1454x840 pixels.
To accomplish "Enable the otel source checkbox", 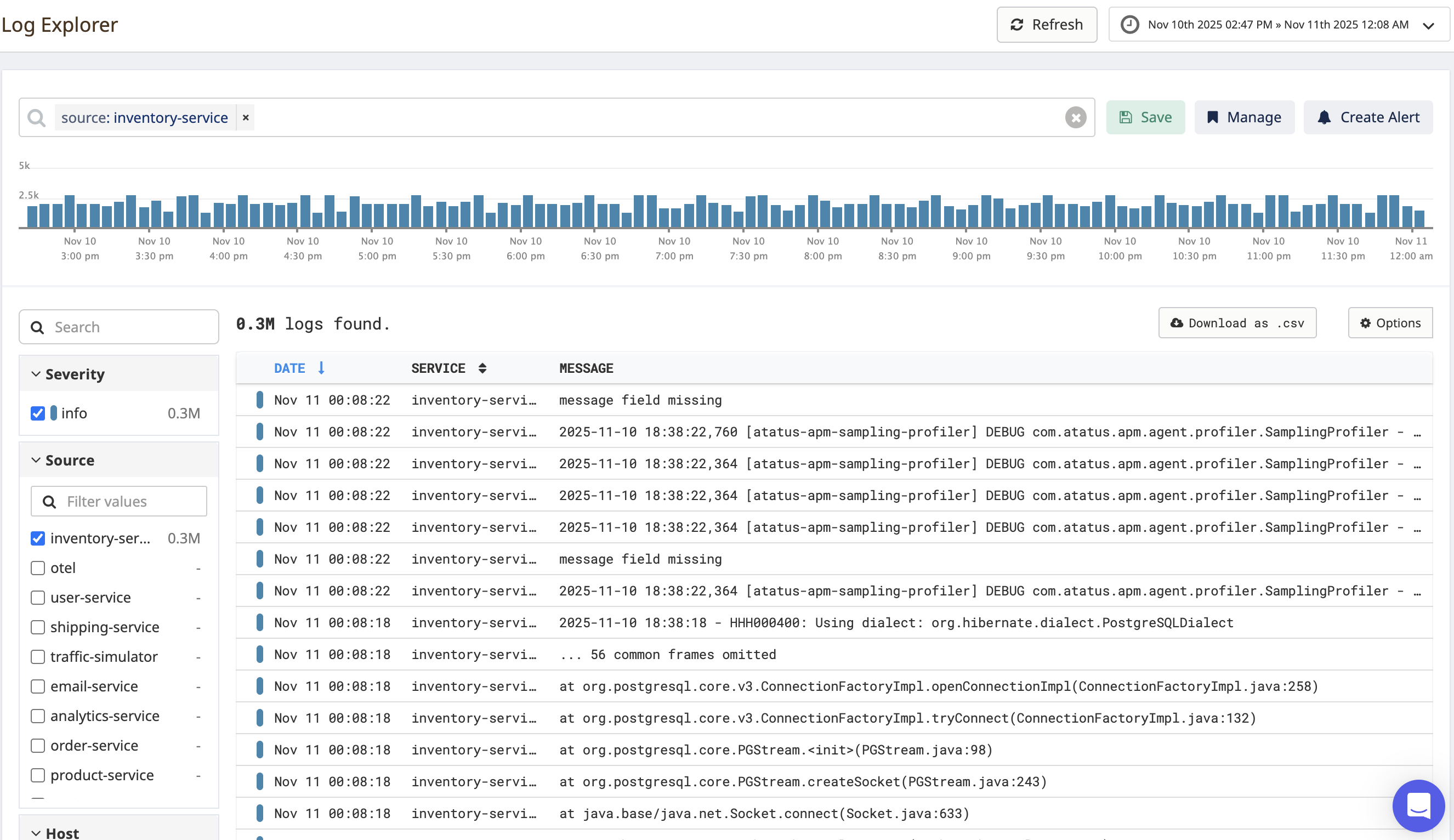I will [37, 567].
